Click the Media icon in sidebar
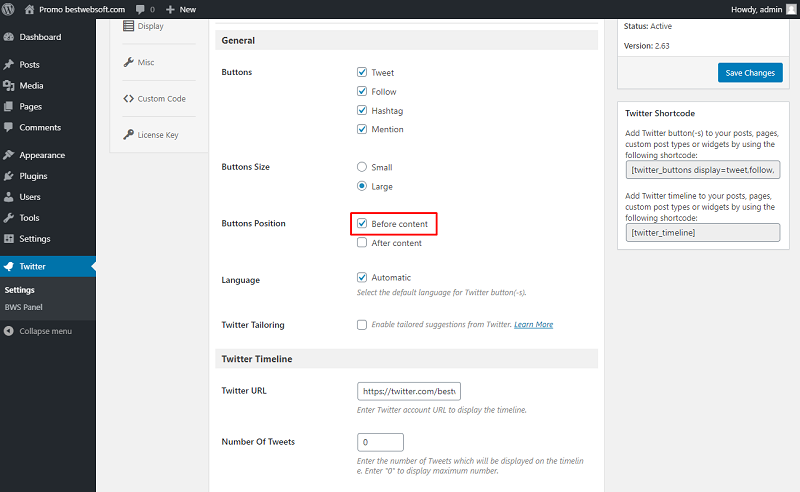This screenshot has width=800, height=492. click(9, 85)
